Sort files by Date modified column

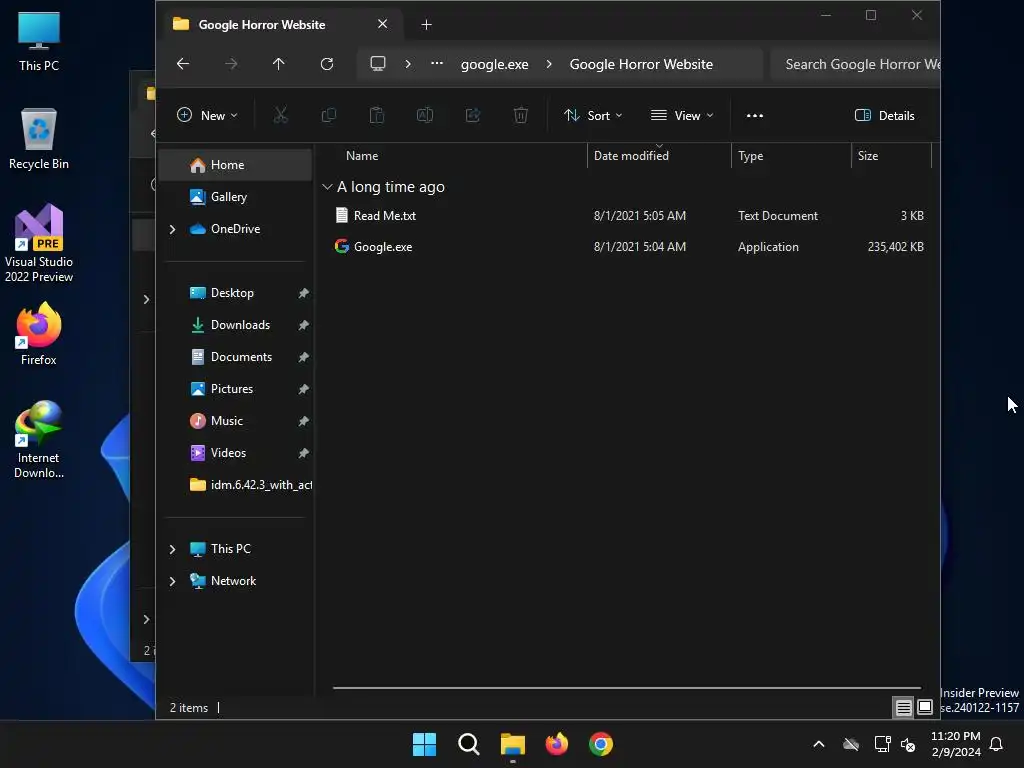(631, 156)
